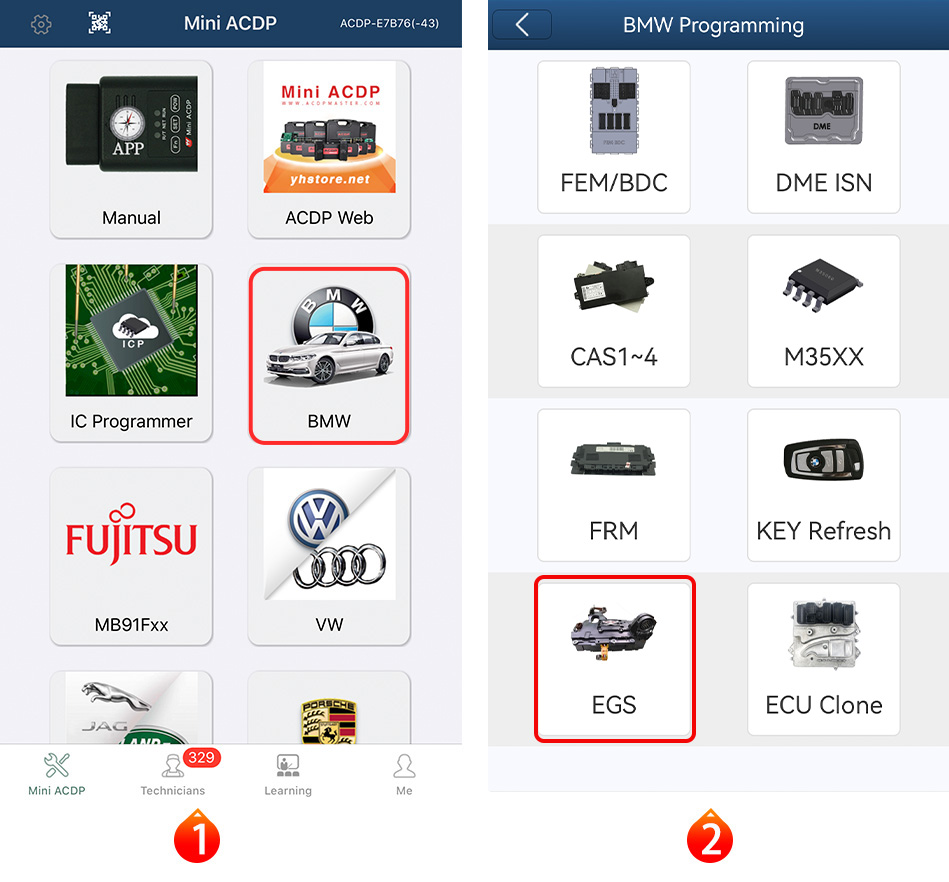This screenshot has height=882, width=949.
Task: Tap the QR code scan icon
Action: click(99, 23)
